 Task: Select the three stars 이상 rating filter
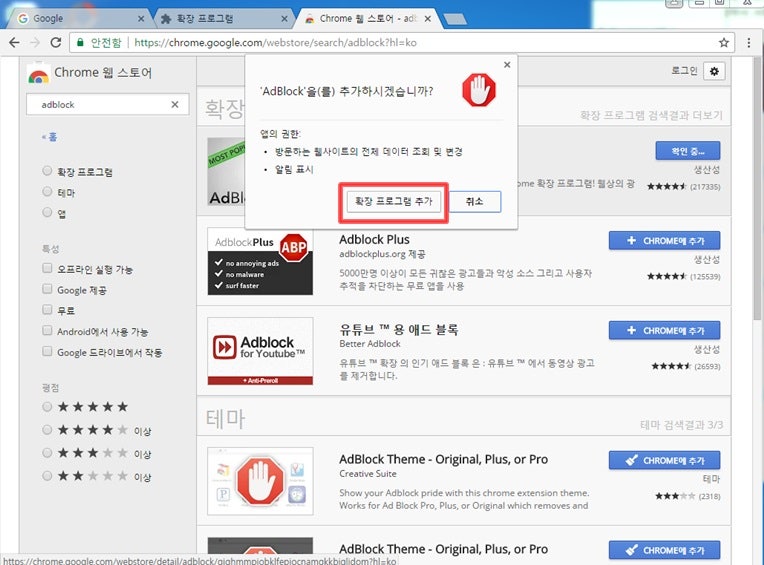point(47,453)
